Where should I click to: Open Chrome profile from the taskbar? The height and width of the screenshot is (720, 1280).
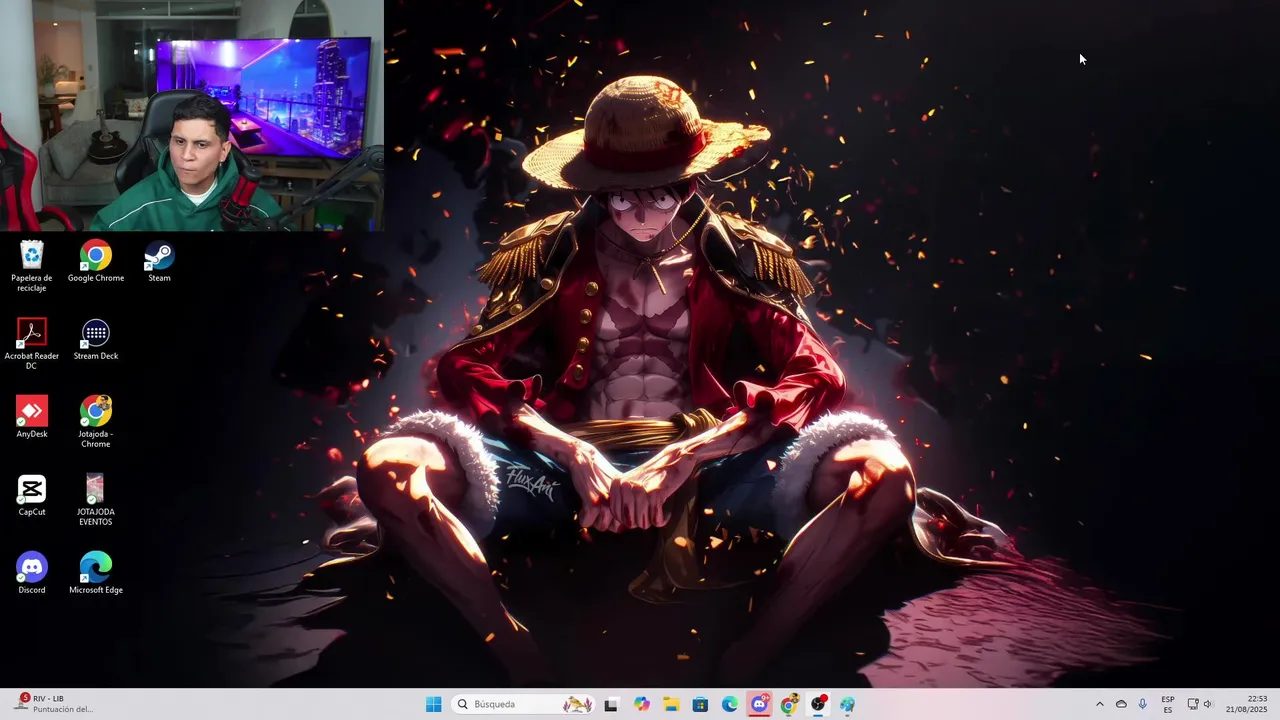pos(789,704)
